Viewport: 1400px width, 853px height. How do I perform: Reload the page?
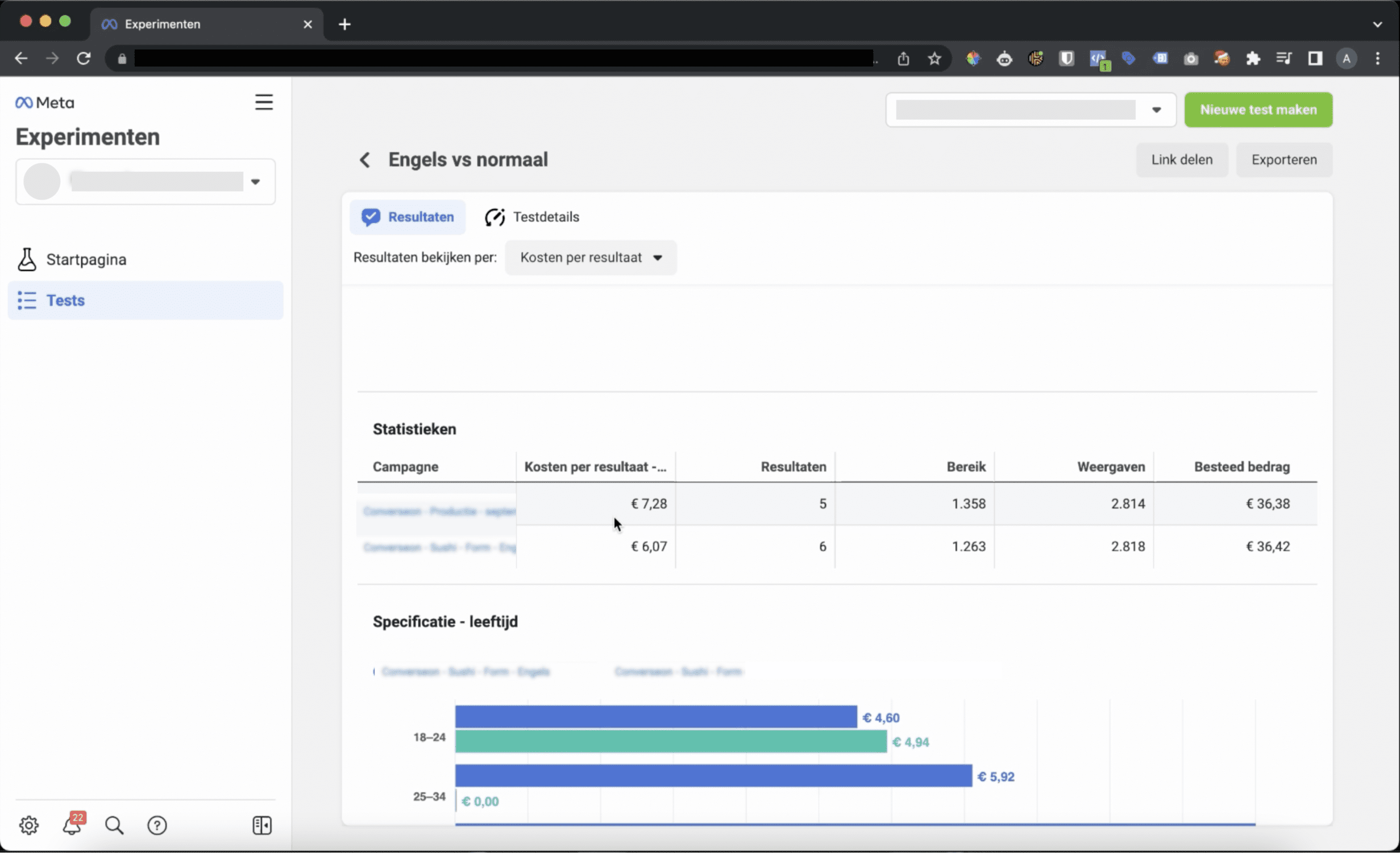click(x=84, y=59)
